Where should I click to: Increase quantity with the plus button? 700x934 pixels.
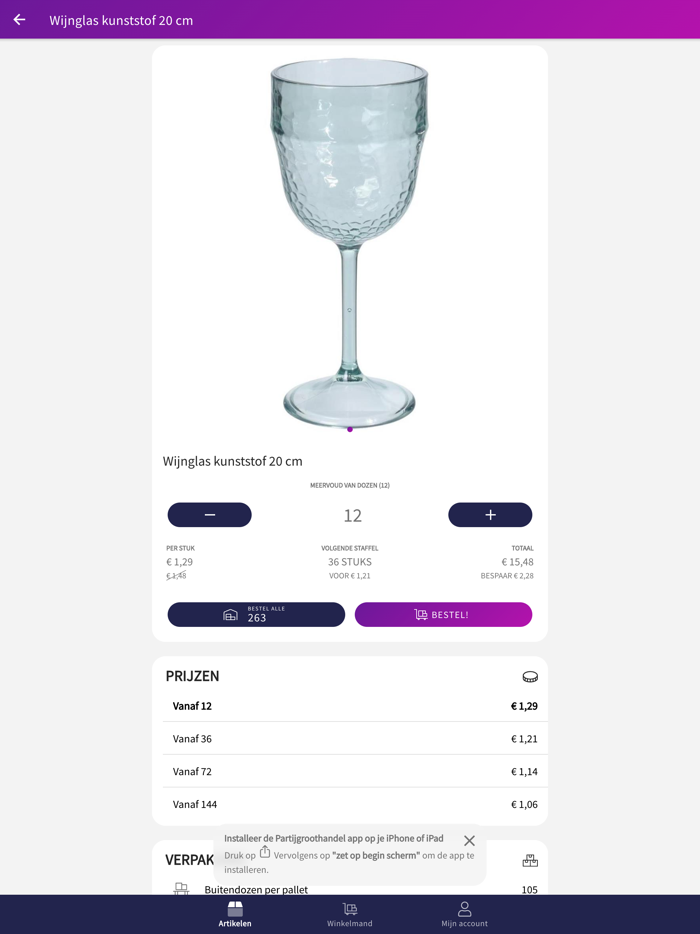[490, 514]
